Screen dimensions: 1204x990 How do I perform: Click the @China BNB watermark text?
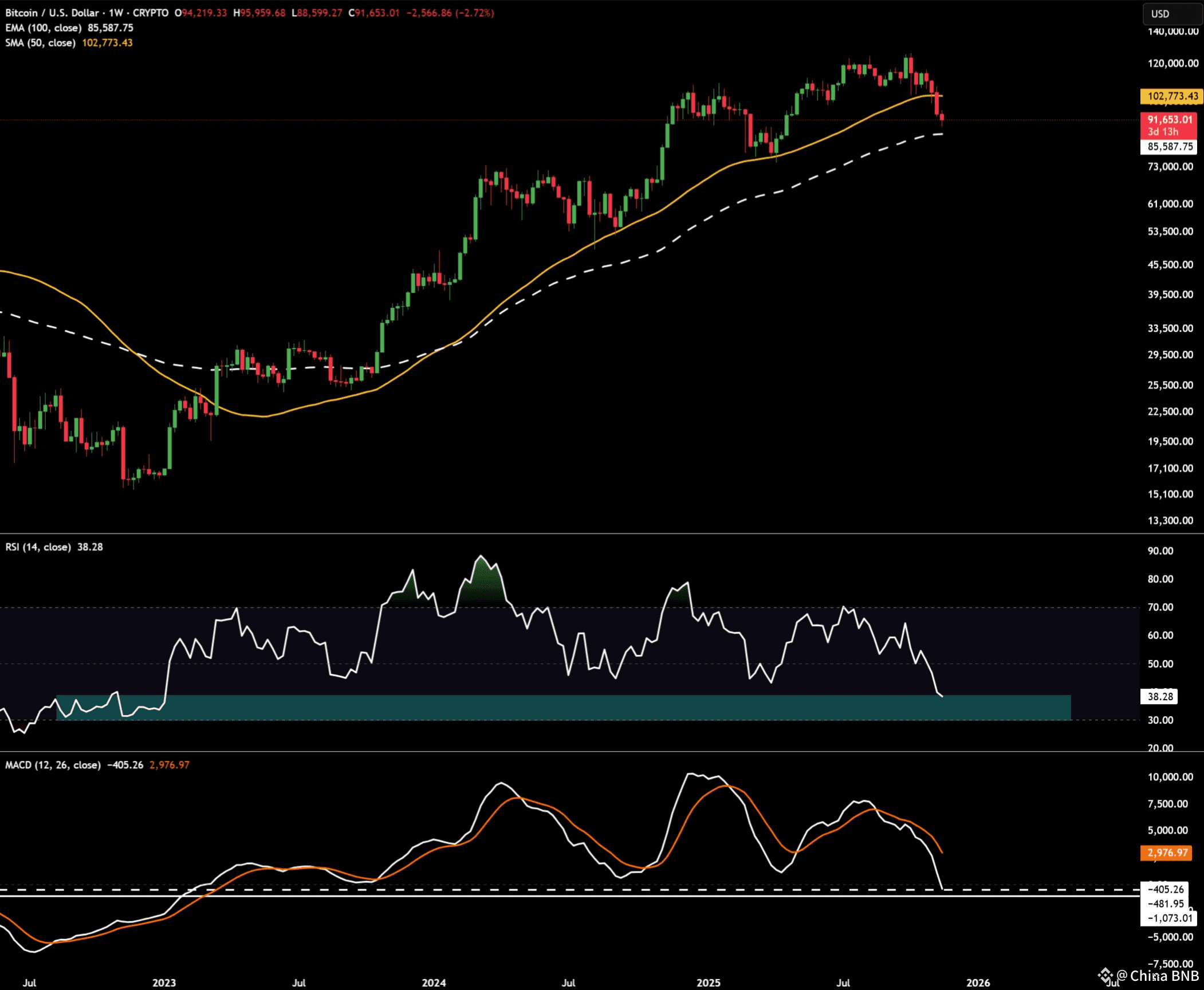[1157, 976]
